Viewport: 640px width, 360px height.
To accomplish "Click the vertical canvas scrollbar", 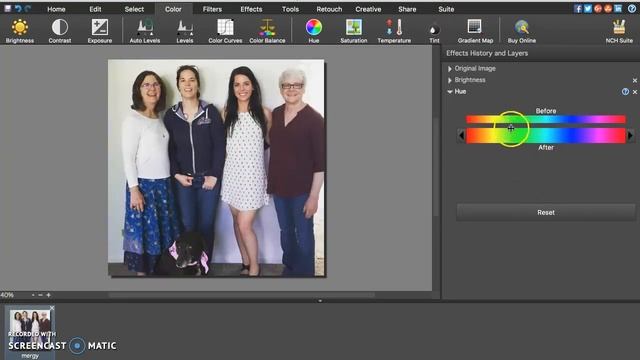I will (x=436, y=167).
